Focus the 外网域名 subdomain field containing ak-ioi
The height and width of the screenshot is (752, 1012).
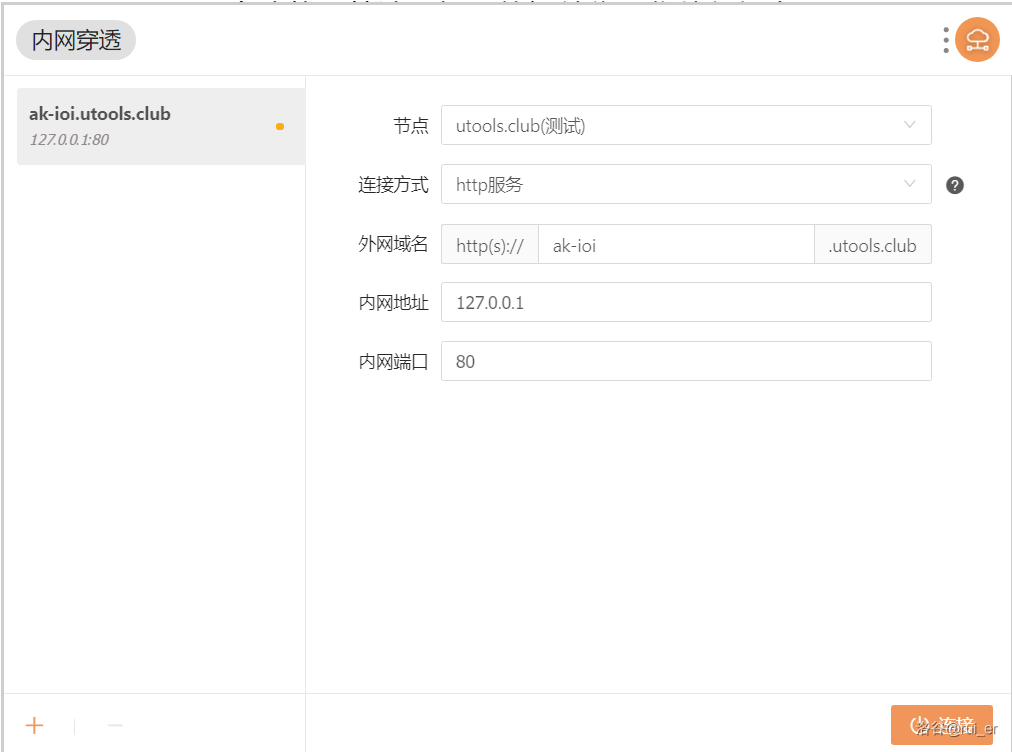tap(676, 245)
